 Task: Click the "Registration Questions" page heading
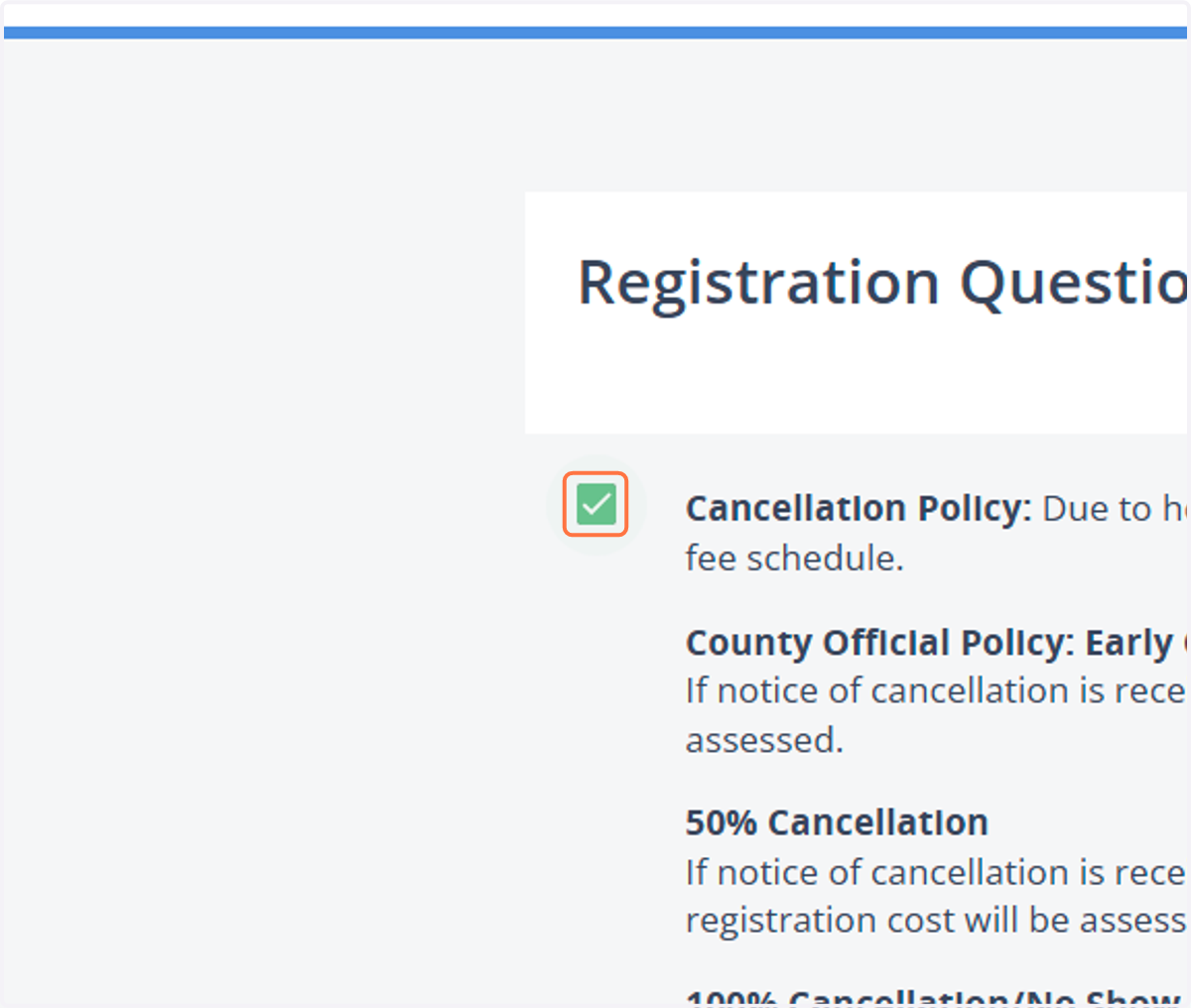[882, 284]
